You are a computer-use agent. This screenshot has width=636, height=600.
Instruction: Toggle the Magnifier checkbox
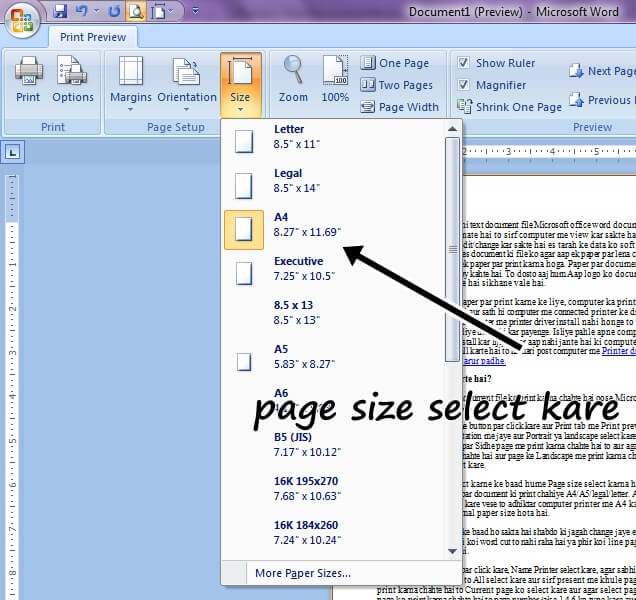(464, 85)
